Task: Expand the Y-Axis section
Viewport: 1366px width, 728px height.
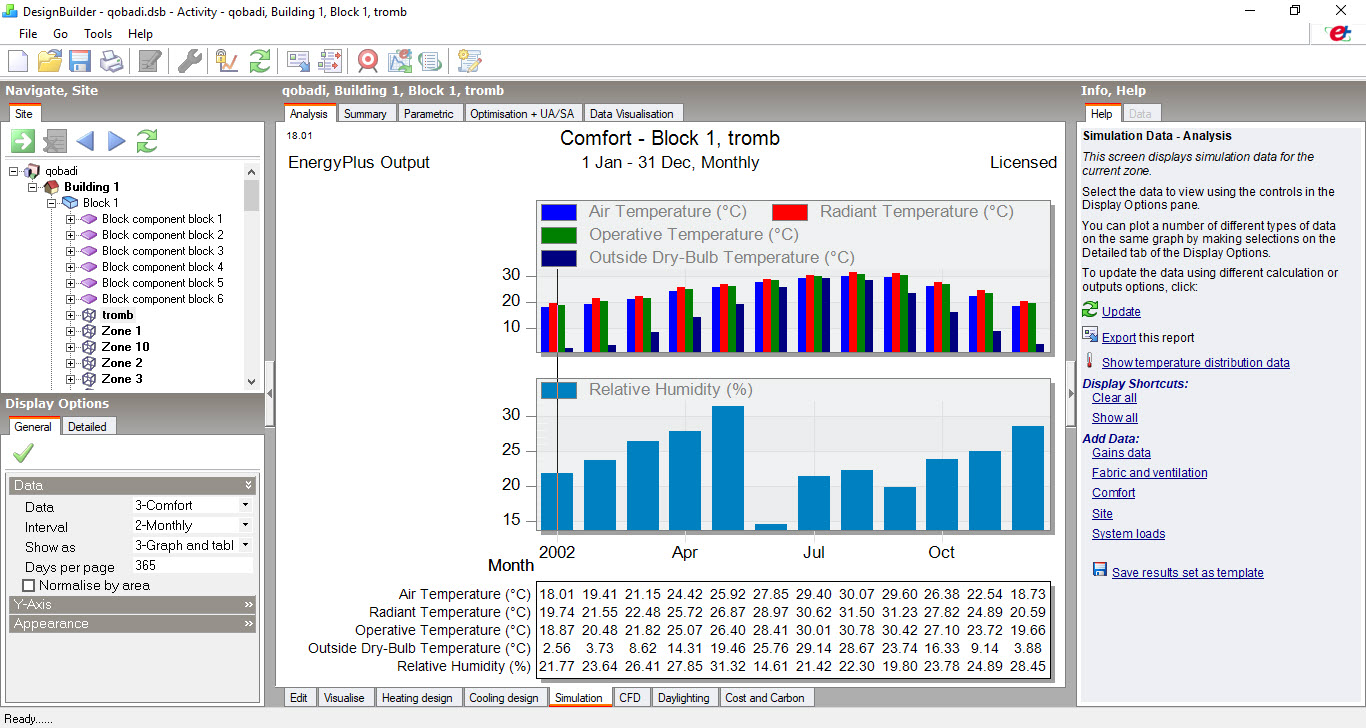Action: coord(133,604)
